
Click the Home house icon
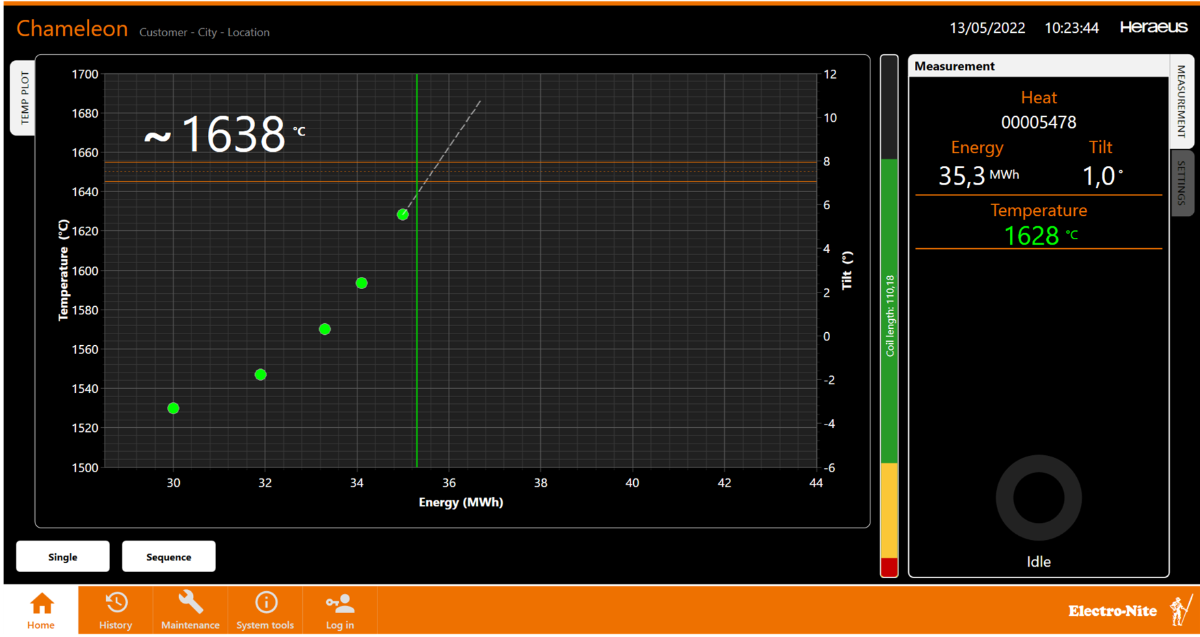pyautogui.click(x=41, y=603)
